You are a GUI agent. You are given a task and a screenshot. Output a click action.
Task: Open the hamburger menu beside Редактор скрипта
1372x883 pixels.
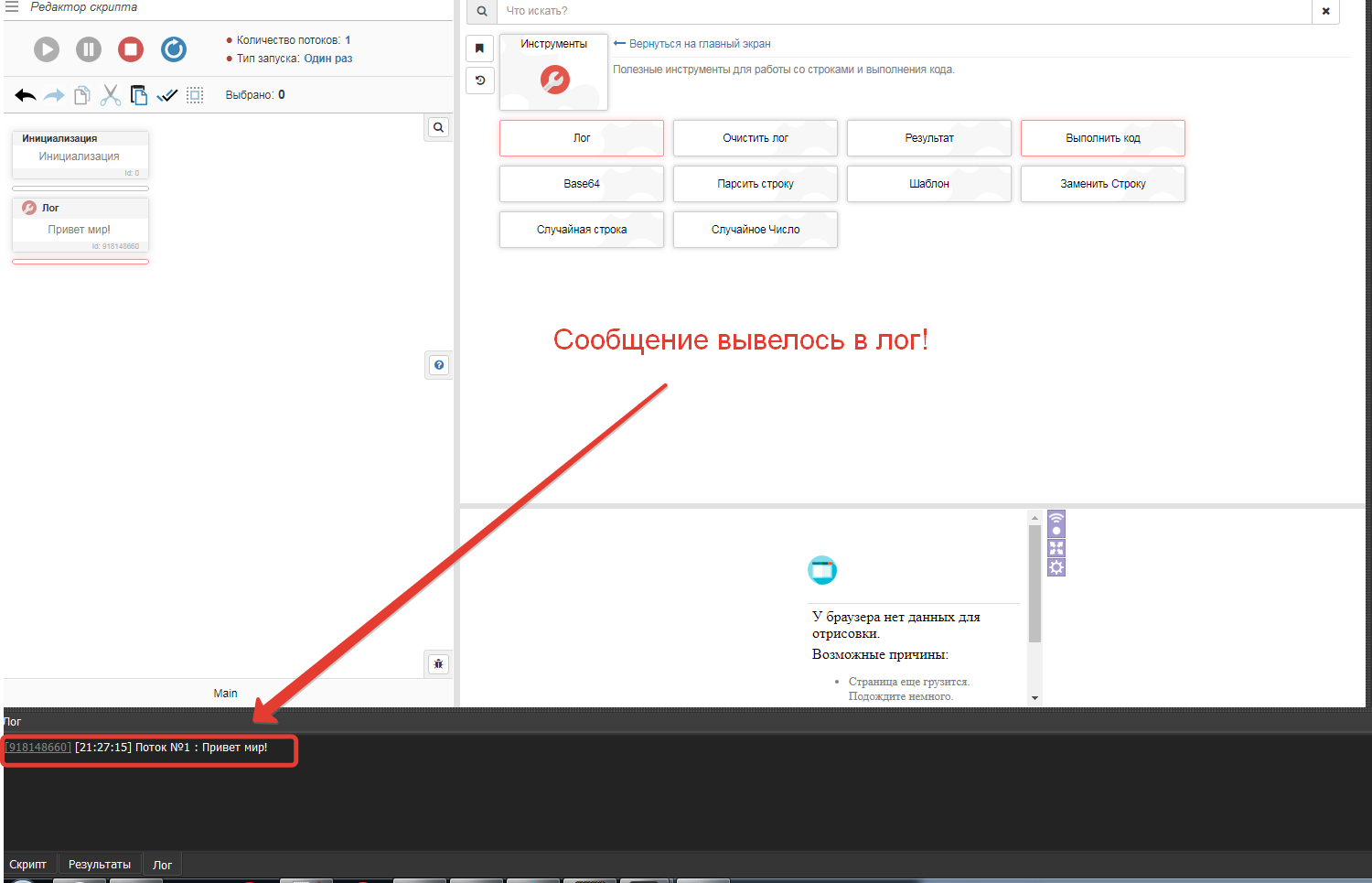click(x=12, y=7)
